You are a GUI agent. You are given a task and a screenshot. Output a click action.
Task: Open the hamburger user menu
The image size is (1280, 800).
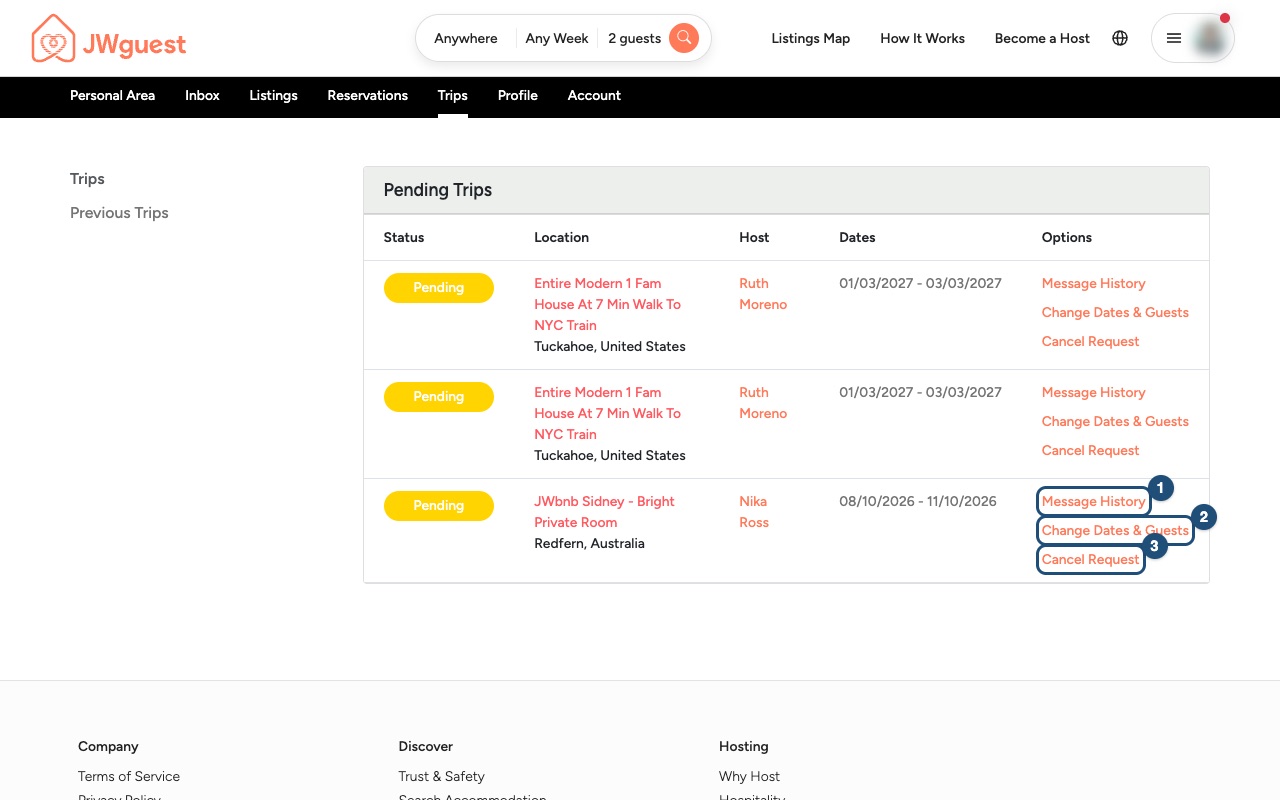tap(1174, 38)
